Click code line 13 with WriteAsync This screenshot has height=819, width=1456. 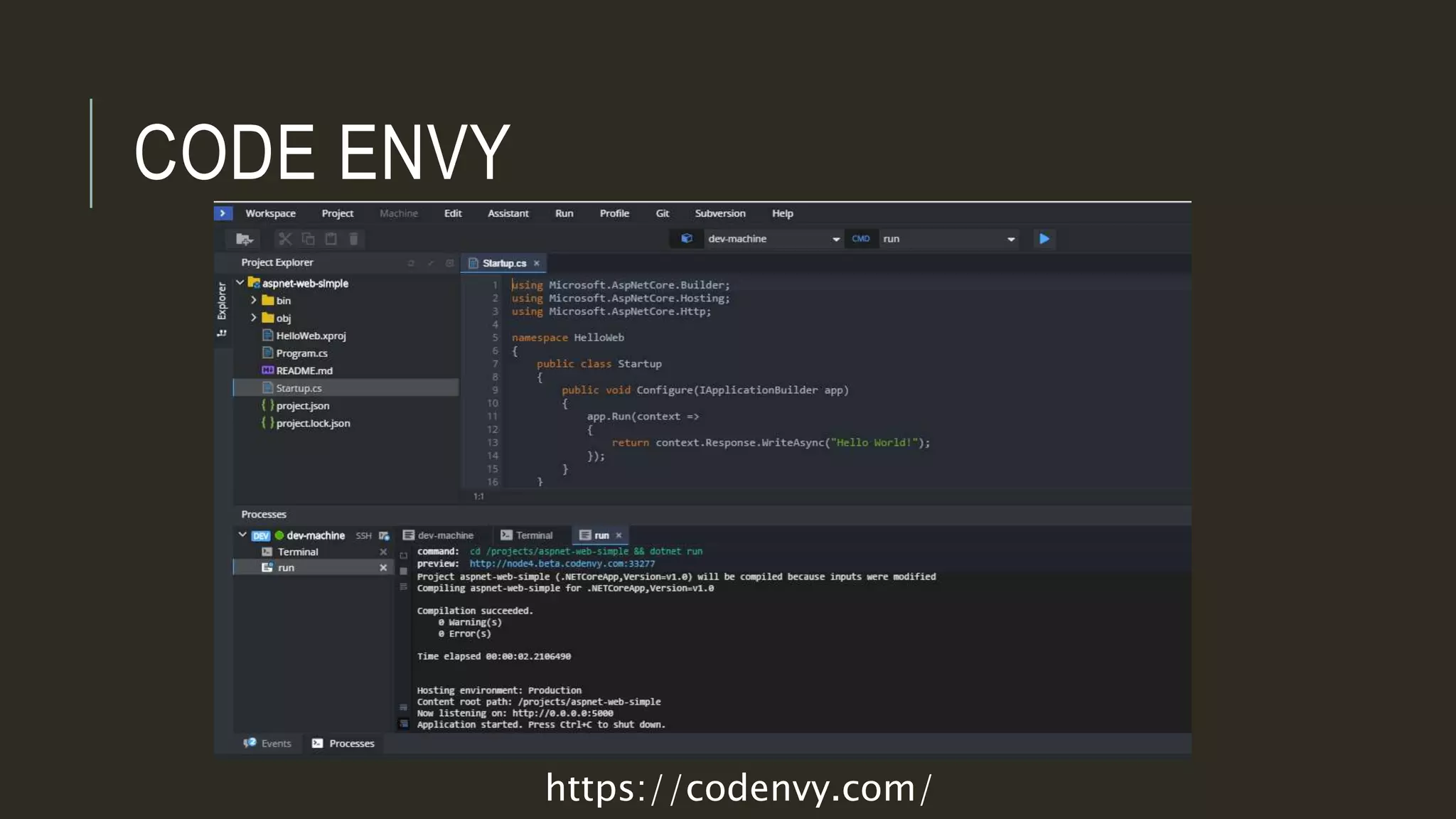click(x=771, y=443)
